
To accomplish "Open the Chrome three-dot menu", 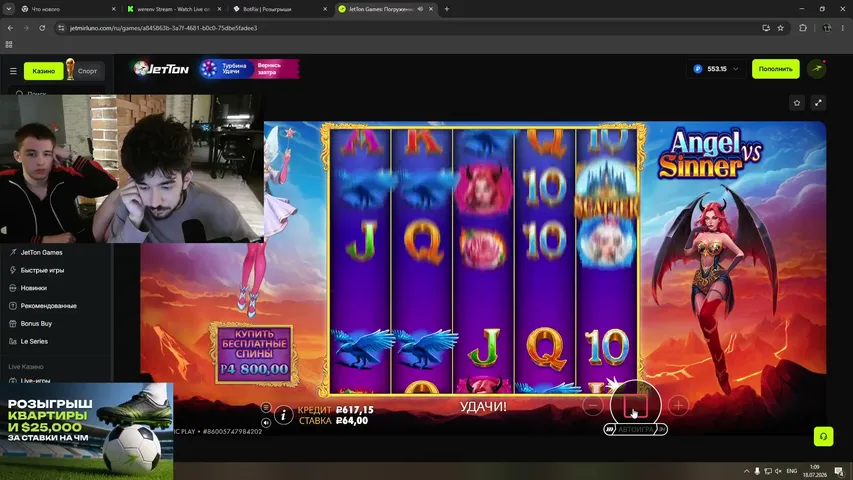I will pyautogui.click(x=843, y=28).
